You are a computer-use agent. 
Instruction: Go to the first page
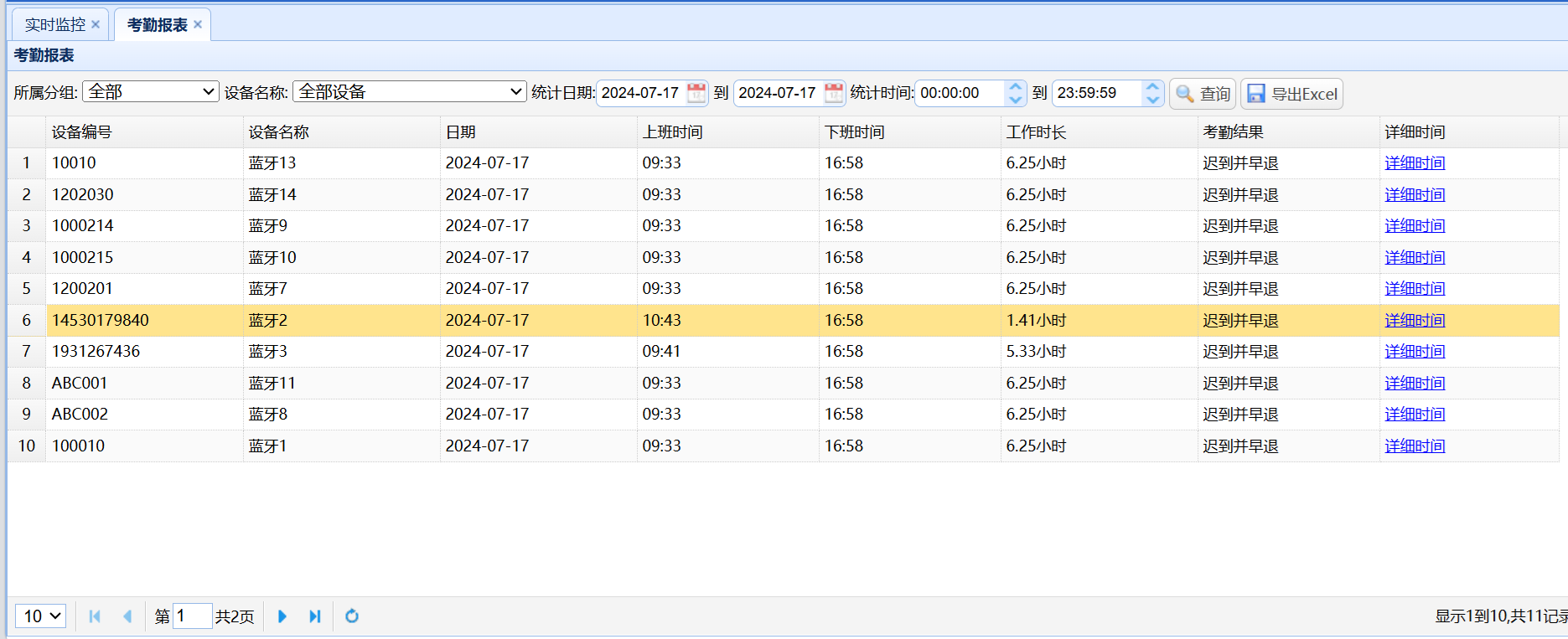coord(95,616)
